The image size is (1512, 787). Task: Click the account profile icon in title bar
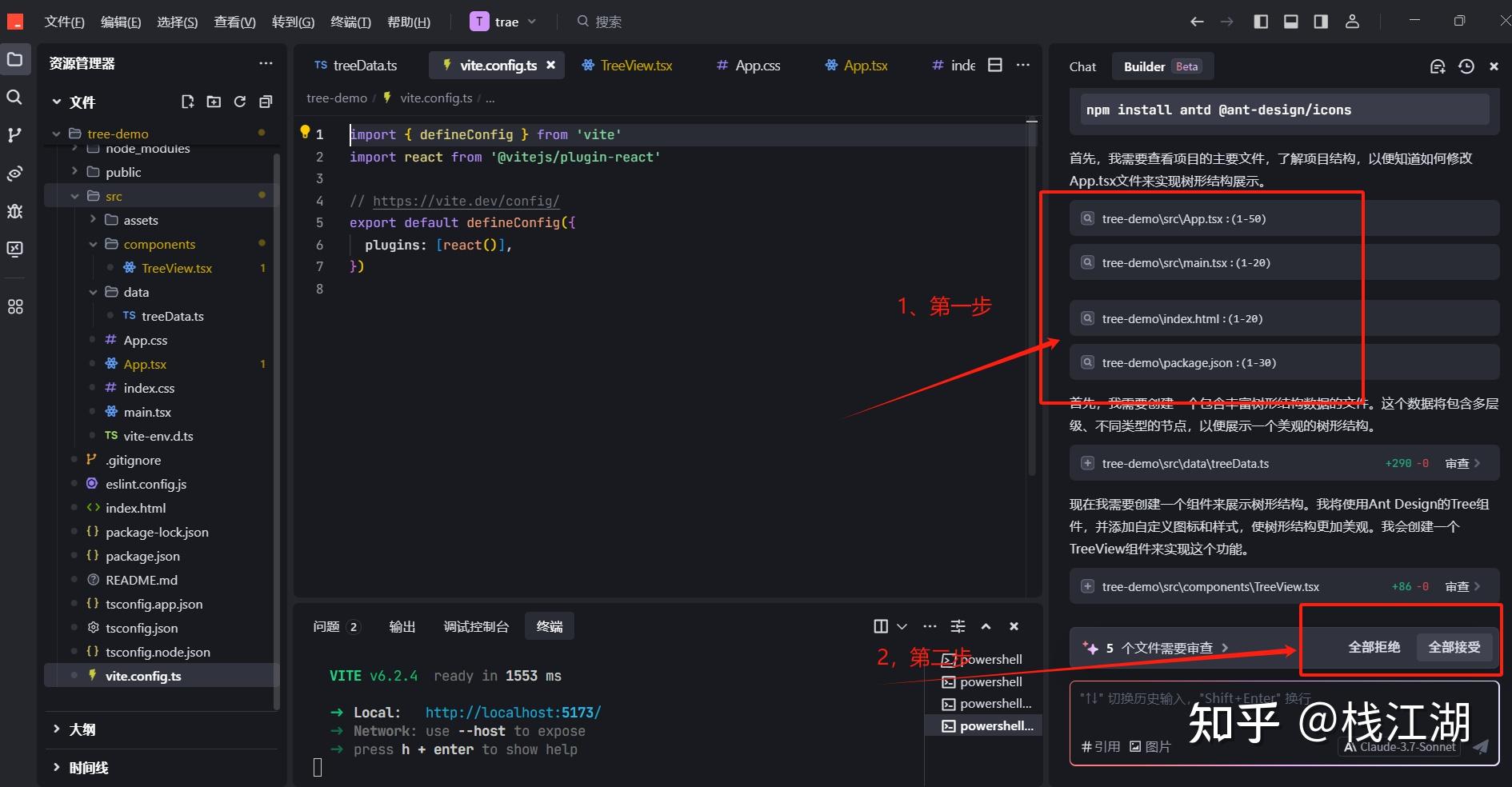click(x=1352, y=22)
